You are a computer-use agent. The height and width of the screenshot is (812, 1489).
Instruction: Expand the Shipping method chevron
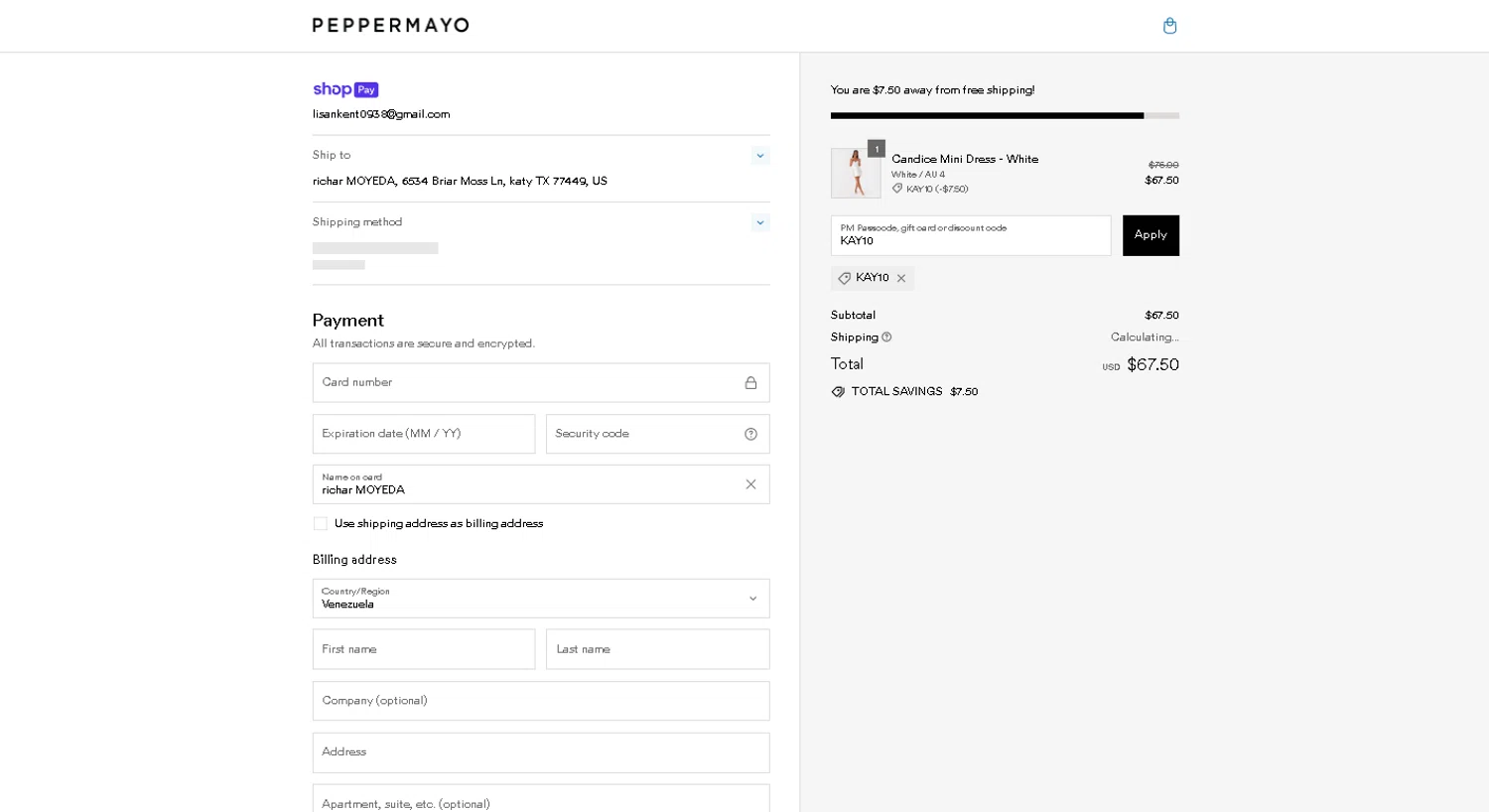760,222
